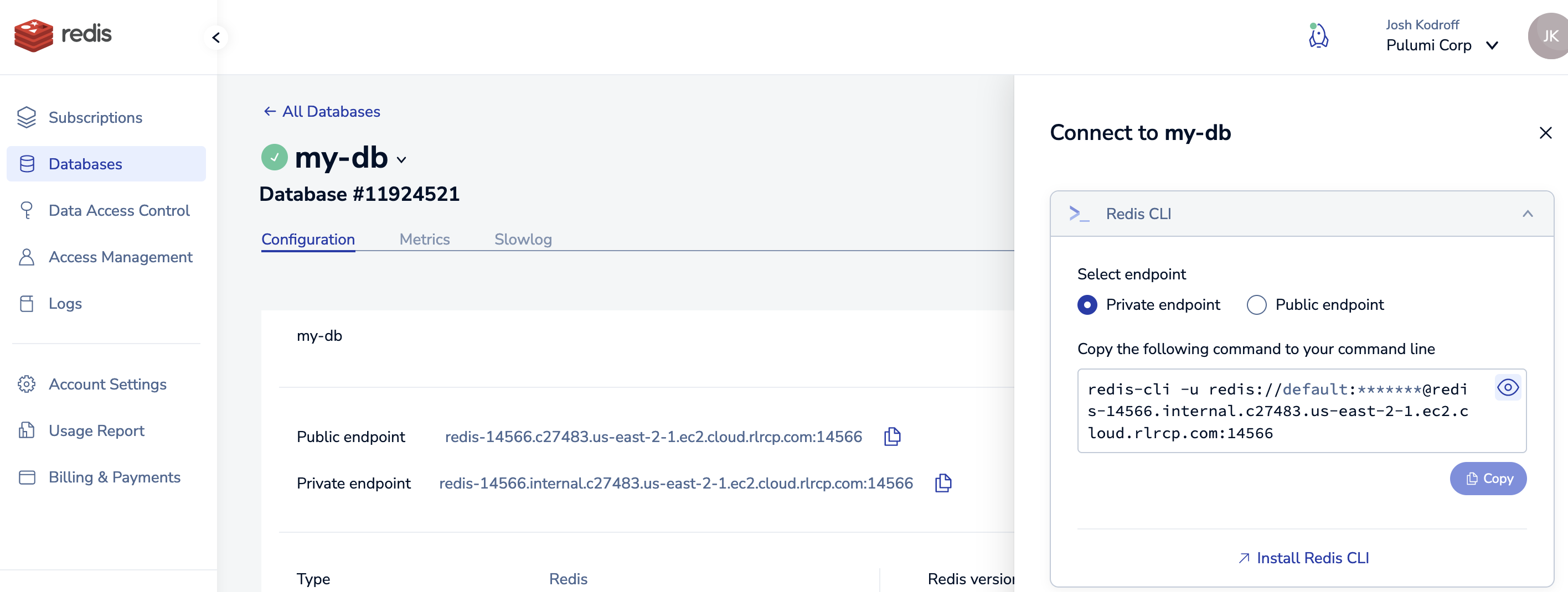Click Josh Kodroff user name
This screenshot has width=1568, height=592.
click(x=1422, y=25)
